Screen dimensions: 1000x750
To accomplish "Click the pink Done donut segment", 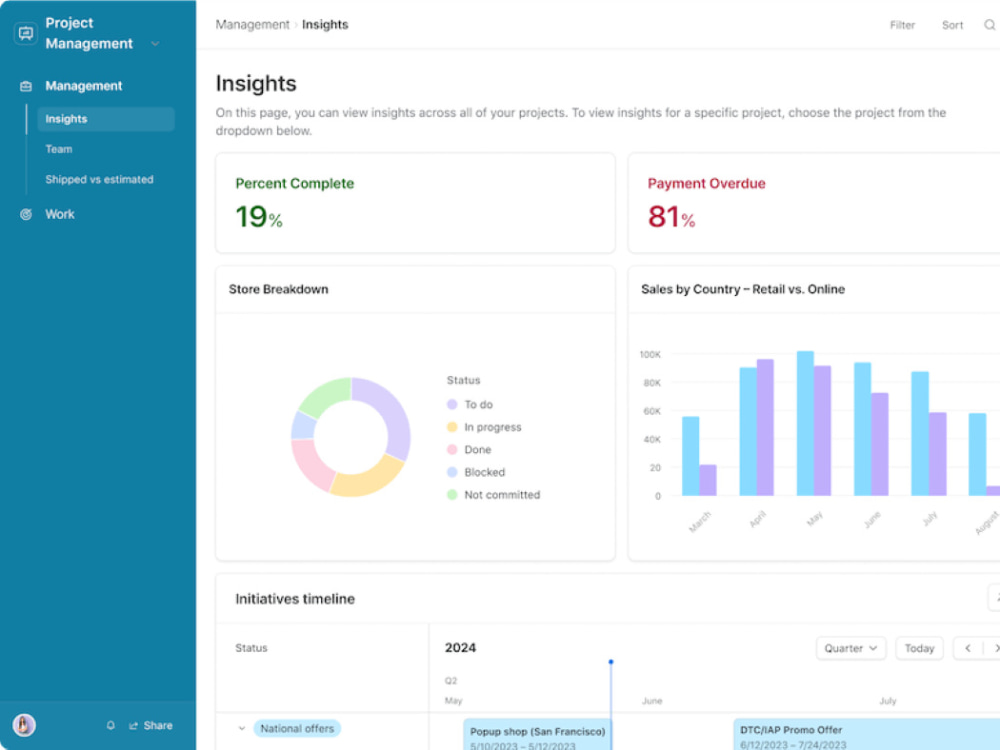I will coord(309,464).
